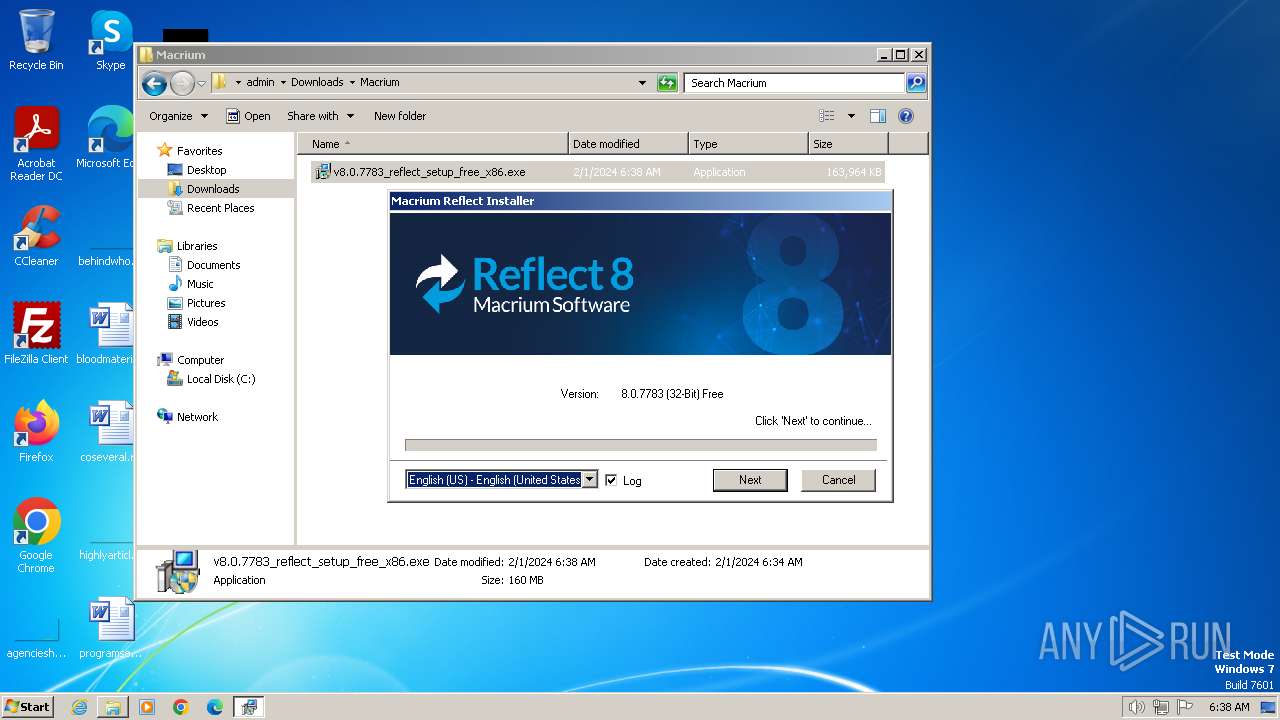Switch to Macrium installer taskbar button
Viewport: 1280px width, 720px height.
[249, 707]
